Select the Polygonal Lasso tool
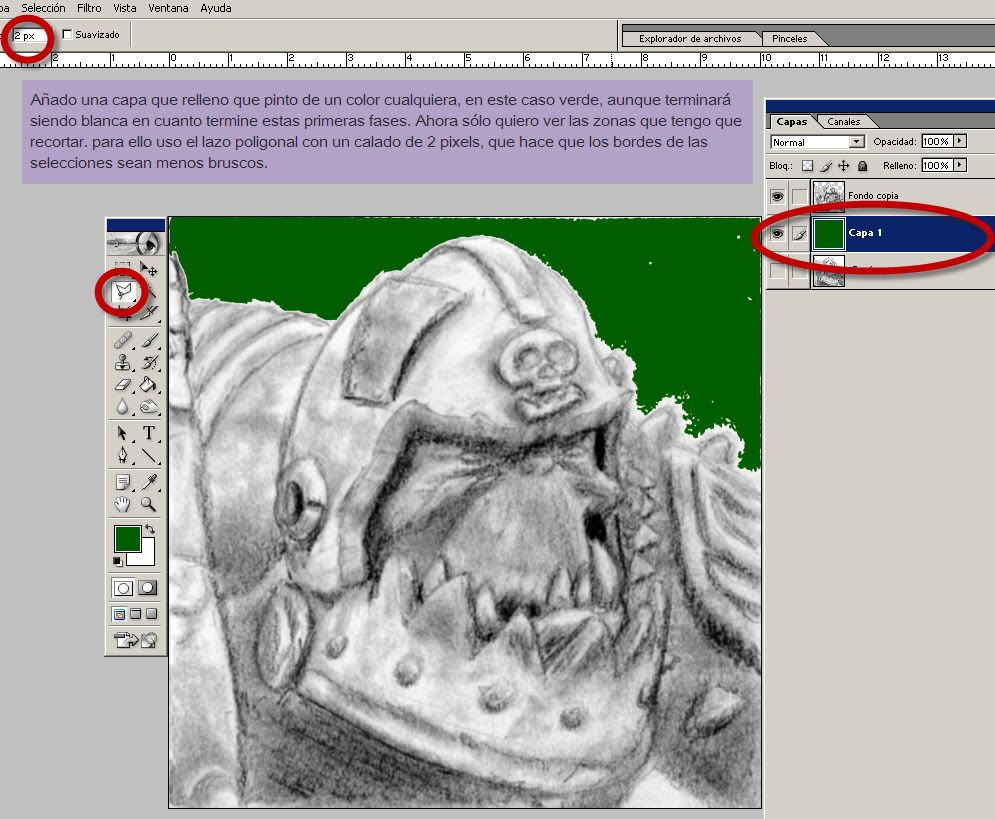Image resolution: width=995 pixels, height=819 pixels. [x=123, y=291]
